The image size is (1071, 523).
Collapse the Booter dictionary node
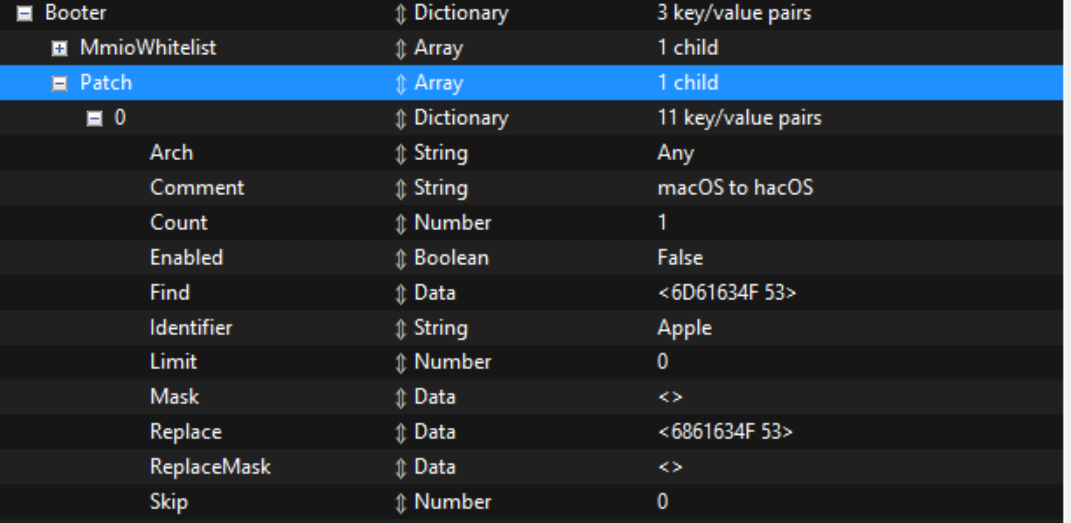pyautogui.click(x=24, y=14)
